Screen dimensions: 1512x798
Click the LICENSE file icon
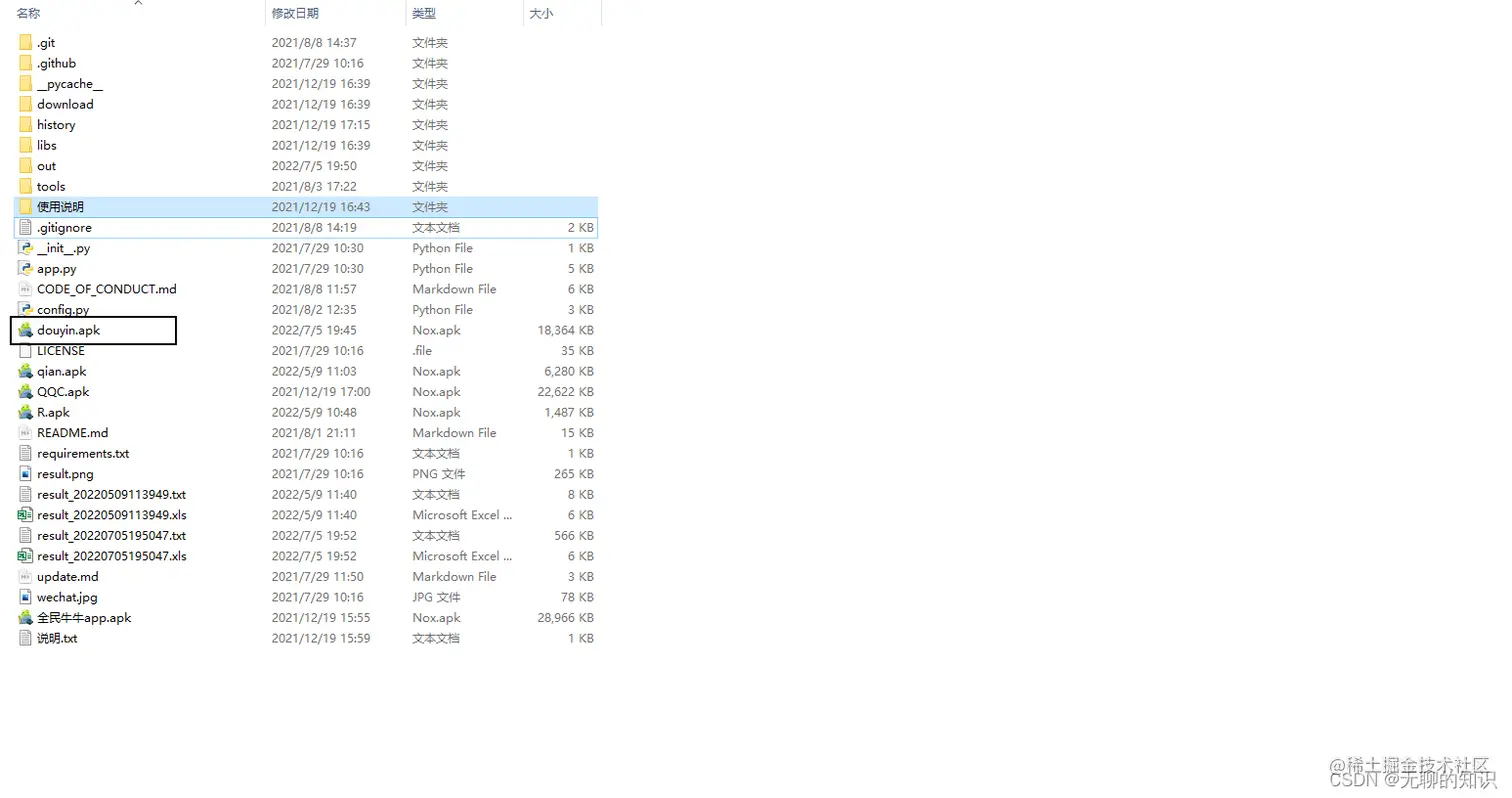click(26, 351)
